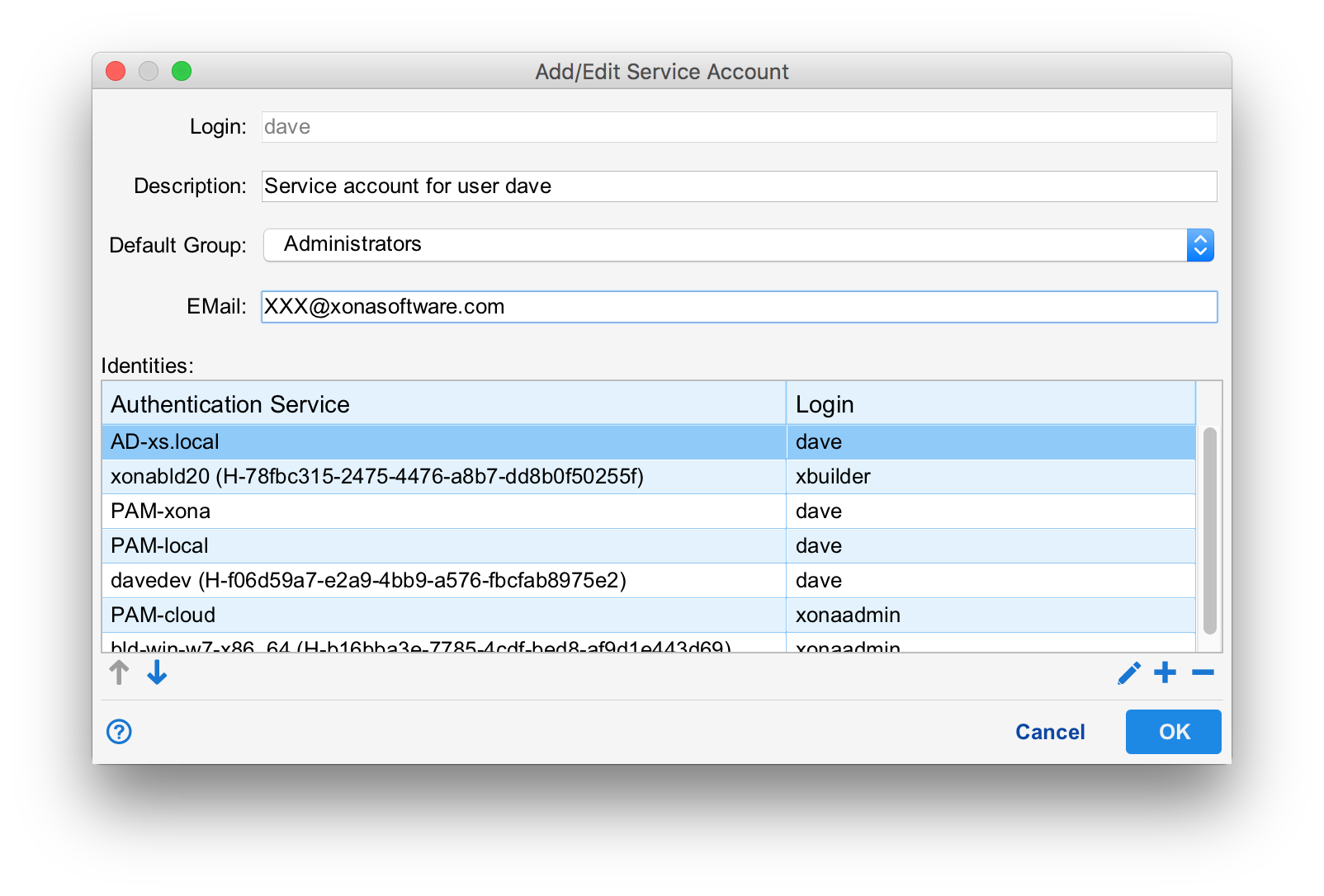Viewport: 1324px width, 896px height.
Task: Click in the Description text field
Action: pyautogui.click(x=738, y=186)
